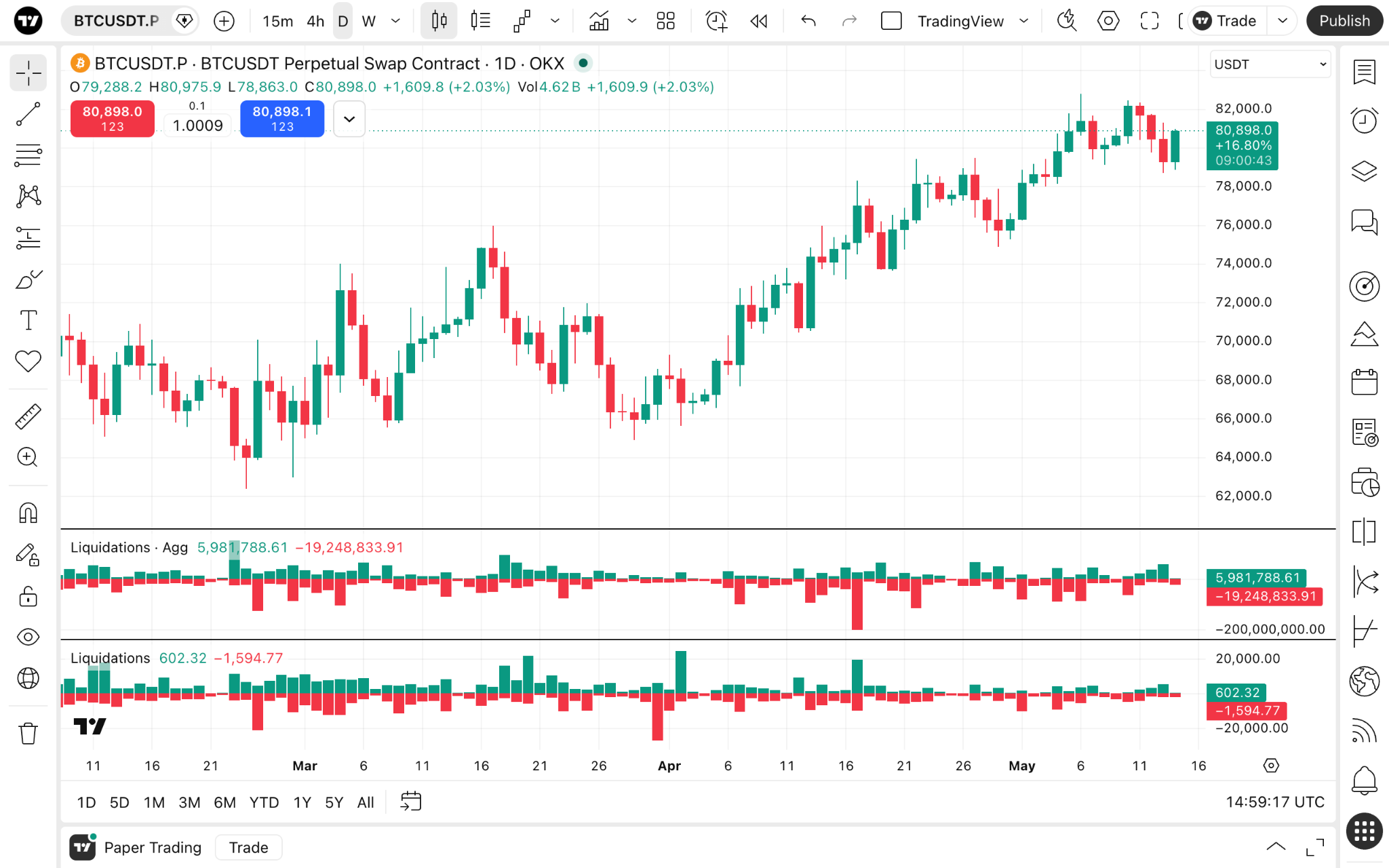
Task: Click the BTCUSDT.P symbol search field
Action: (x=117, y=21)
